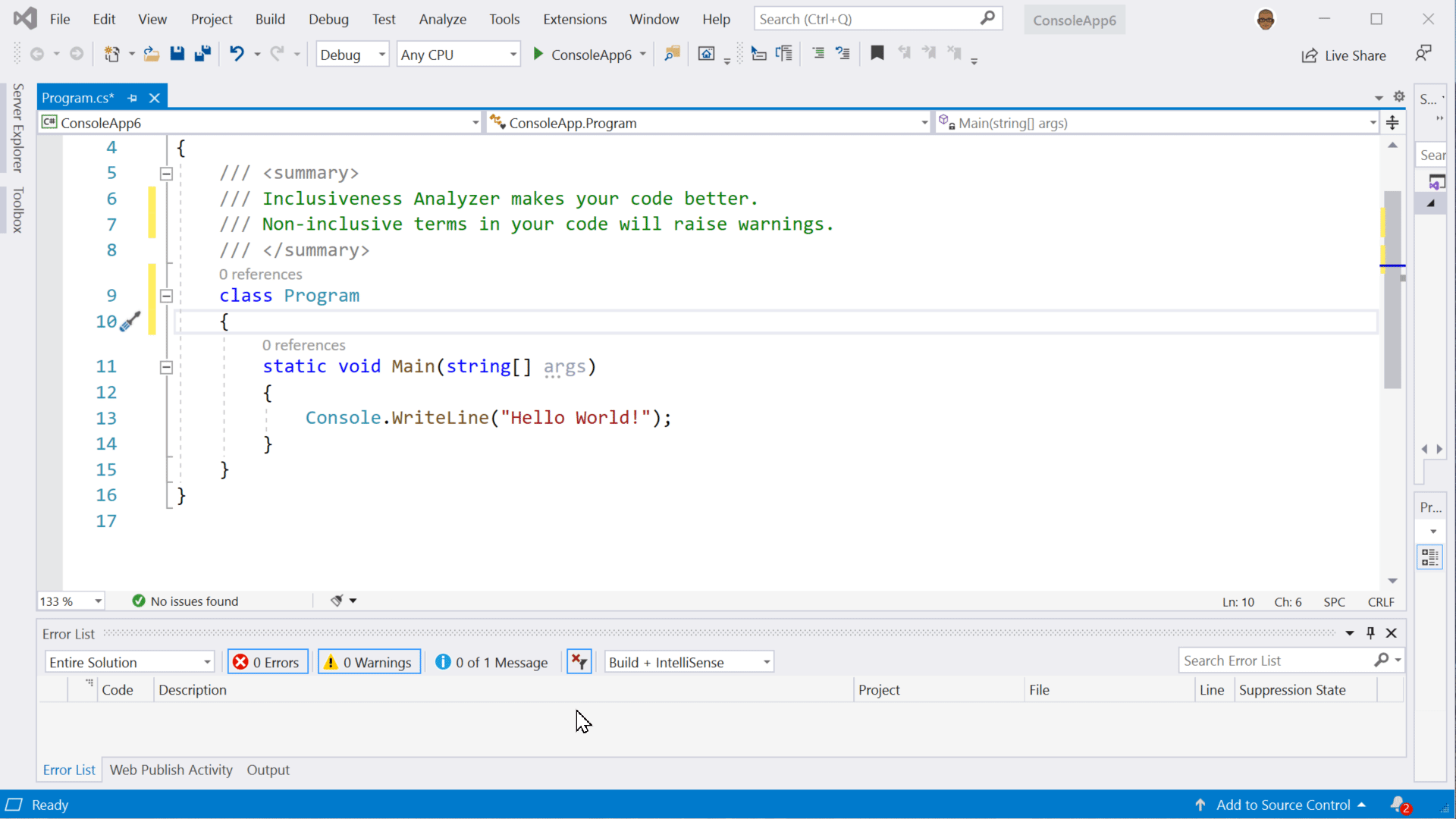Viewport: 1456px width, 819px height.
Task: Open the Error List filter icon
Action: coord(579,661)
